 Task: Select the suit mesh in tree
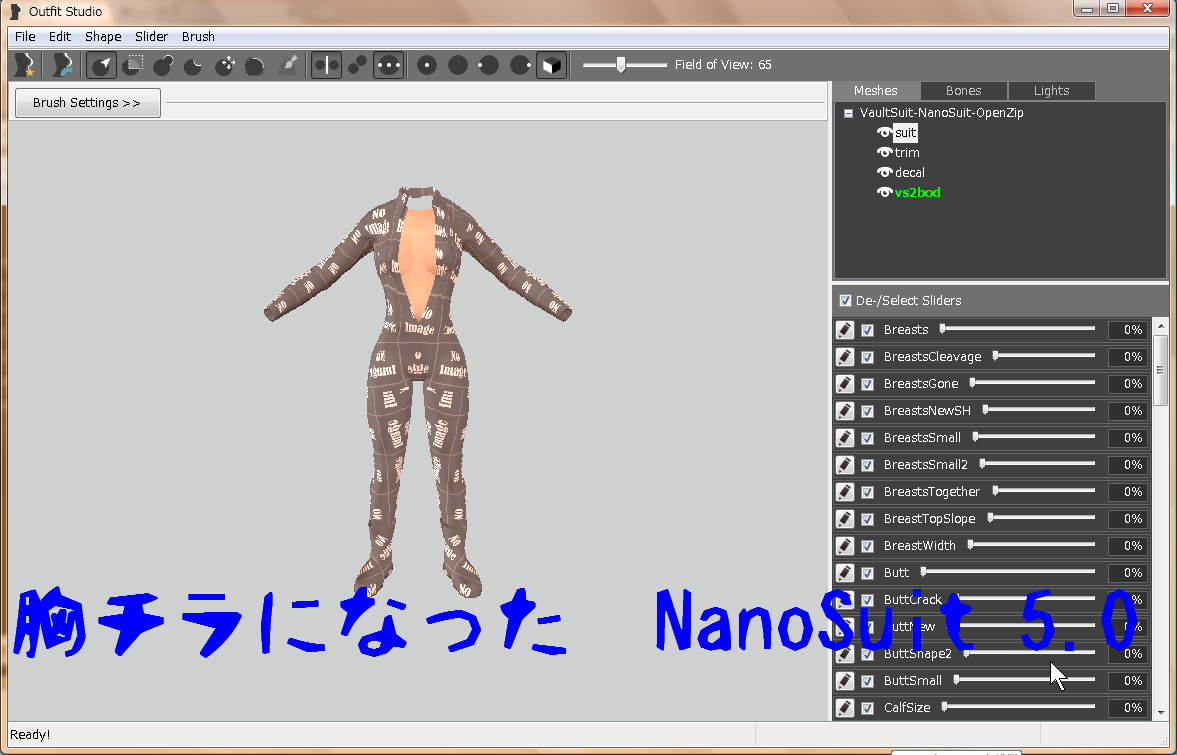click(905, 133)
